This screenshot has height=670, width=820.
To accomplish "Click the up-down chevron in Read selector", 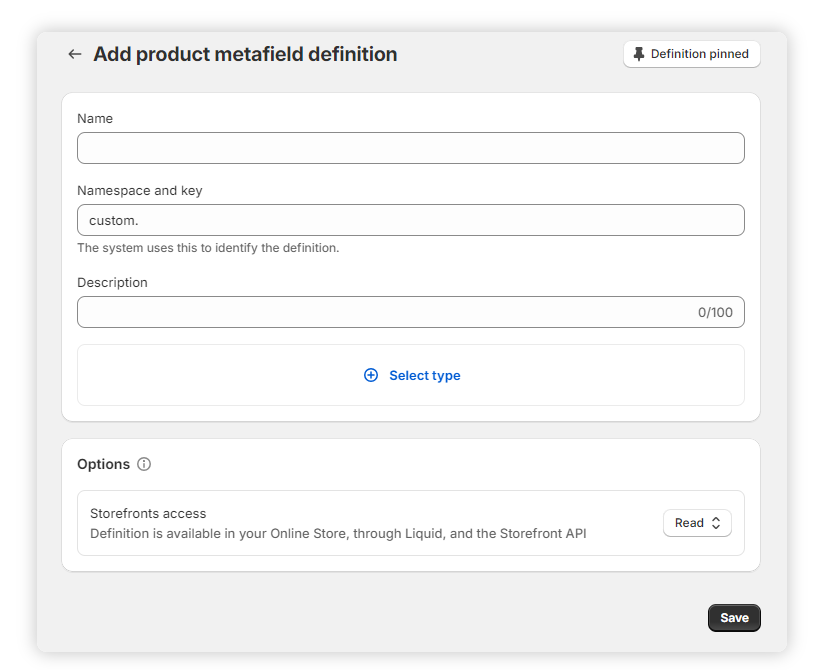I will pos(716,523).
